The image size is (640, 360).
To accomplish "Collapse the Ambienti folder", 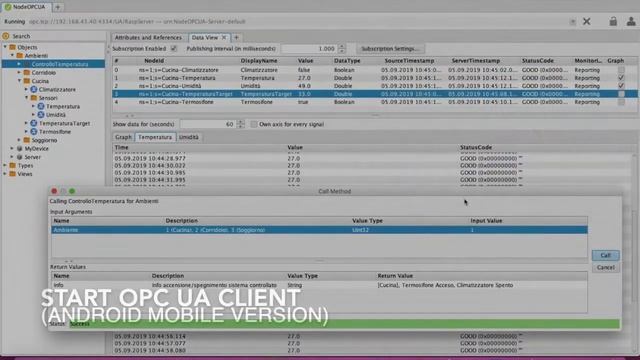I will (x=12, y=56).
